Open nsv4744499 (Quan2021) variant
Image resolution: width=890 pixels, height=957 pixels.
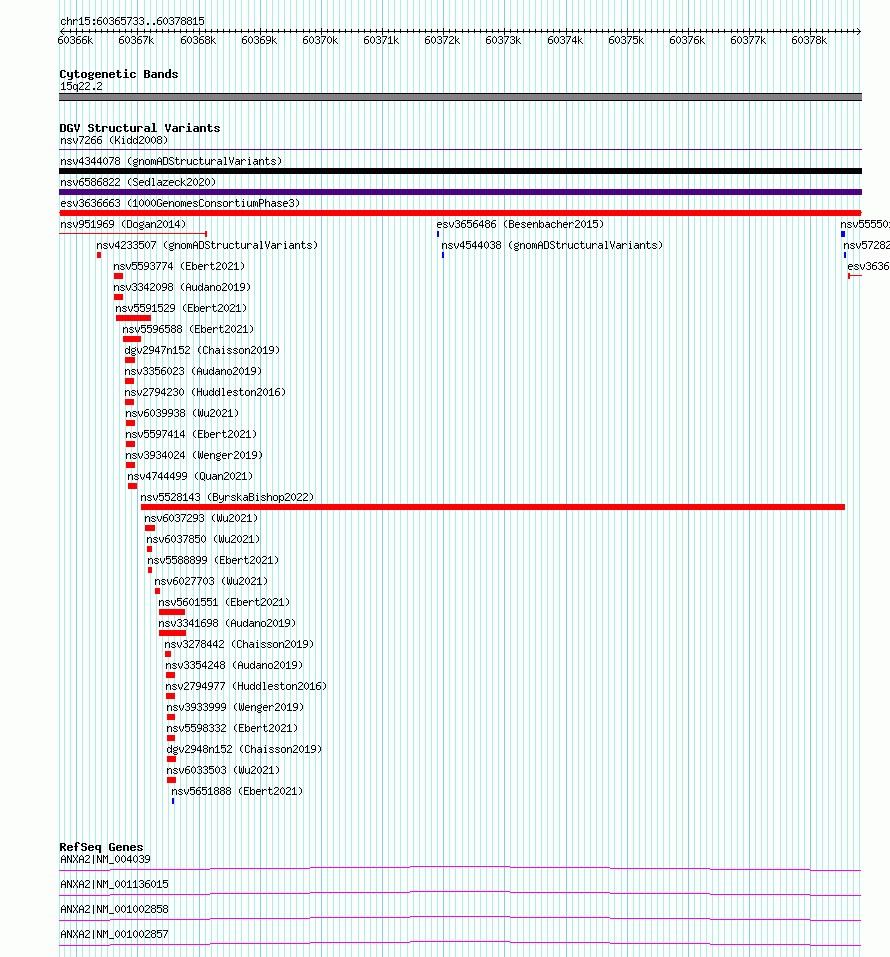pos(190,476)
